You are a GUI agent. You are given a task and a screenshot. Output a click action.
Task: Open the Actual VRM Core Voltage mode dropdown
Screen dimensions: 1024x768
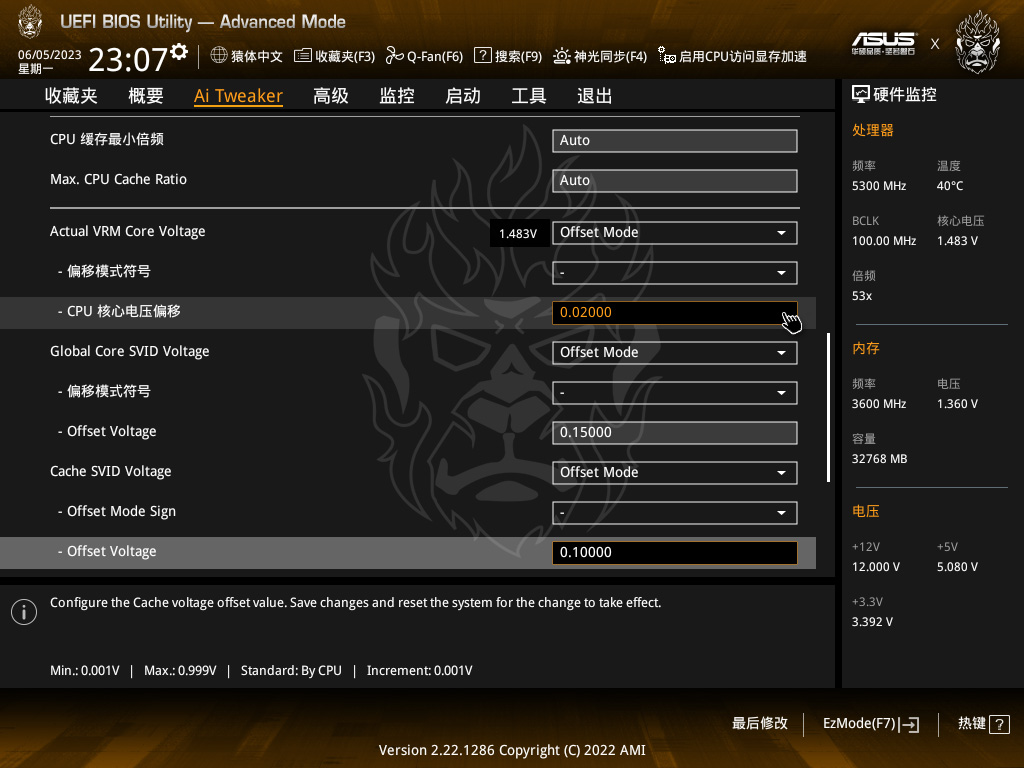[674, 232]
